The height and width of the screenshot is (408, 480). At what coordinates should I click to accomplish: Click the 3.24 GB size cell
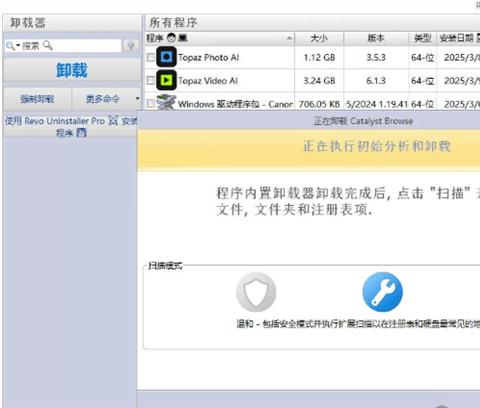(x=319, y=80)
